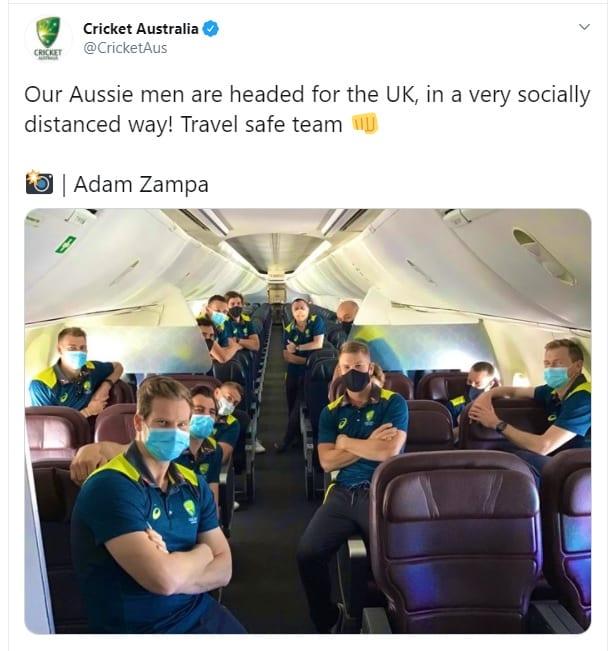610x651 pixels.
Task: Open the Cricket Australia profile avatar
Action: tap(48, 38)
